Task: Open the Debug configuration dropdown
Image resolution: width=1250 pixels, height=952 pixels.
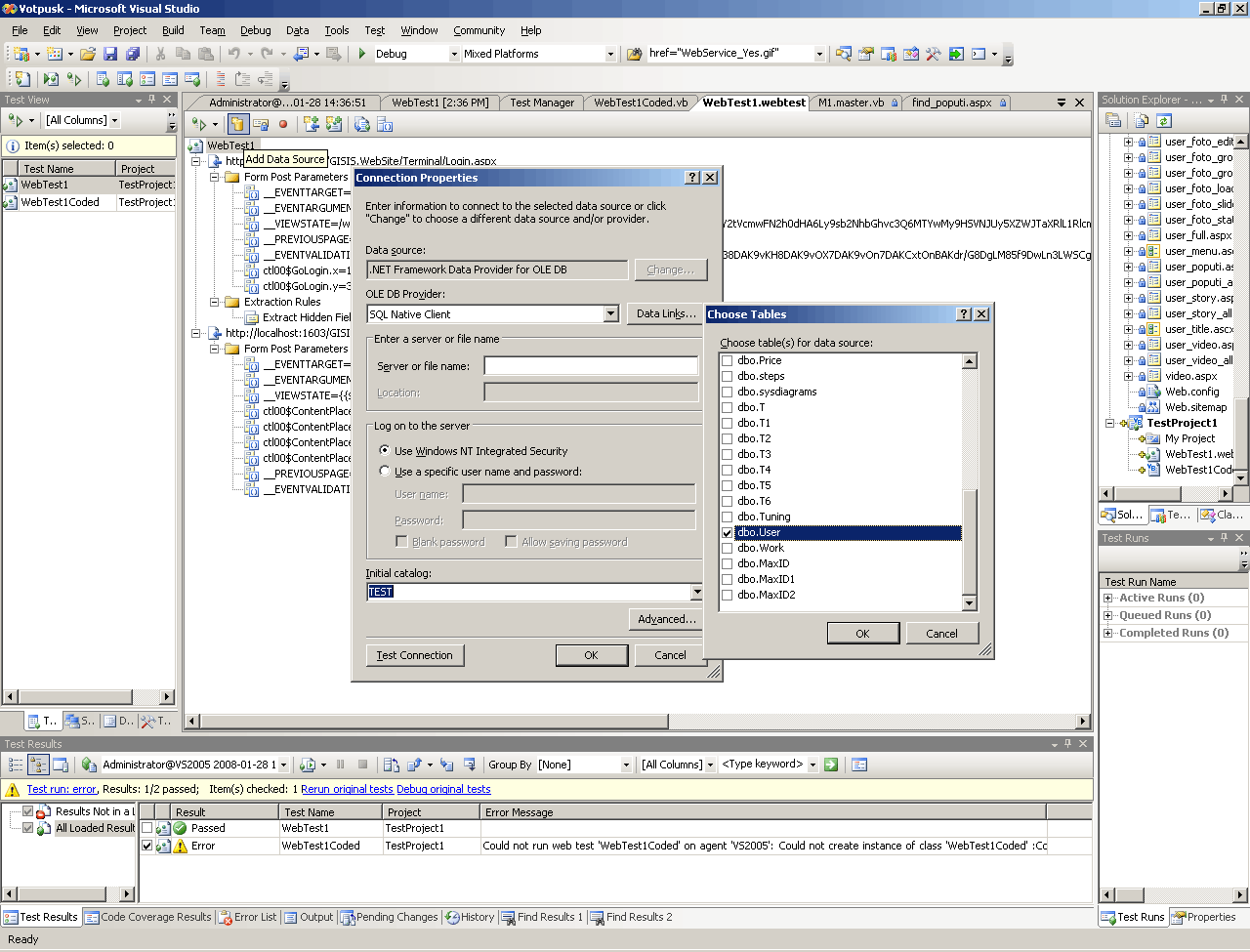Action: [x=454, y=54]
